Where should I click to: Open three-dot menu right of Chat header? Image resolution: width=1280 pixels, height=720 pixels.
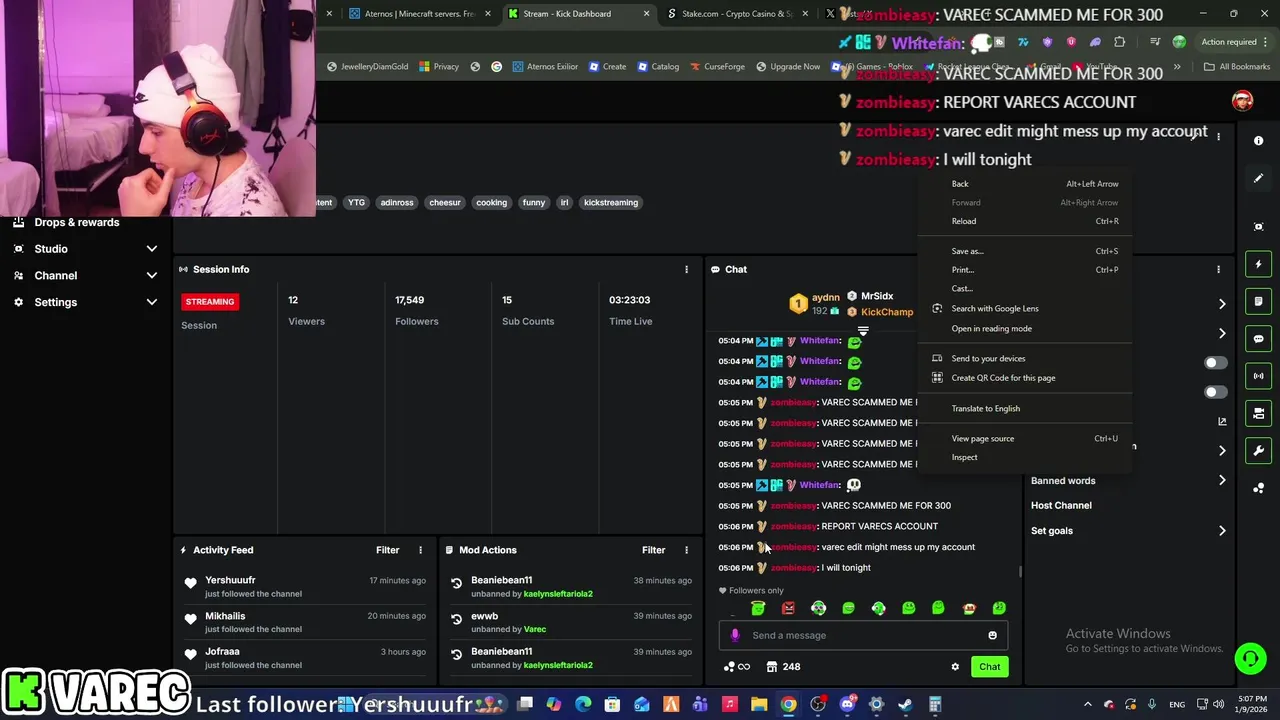[1218, 269]
